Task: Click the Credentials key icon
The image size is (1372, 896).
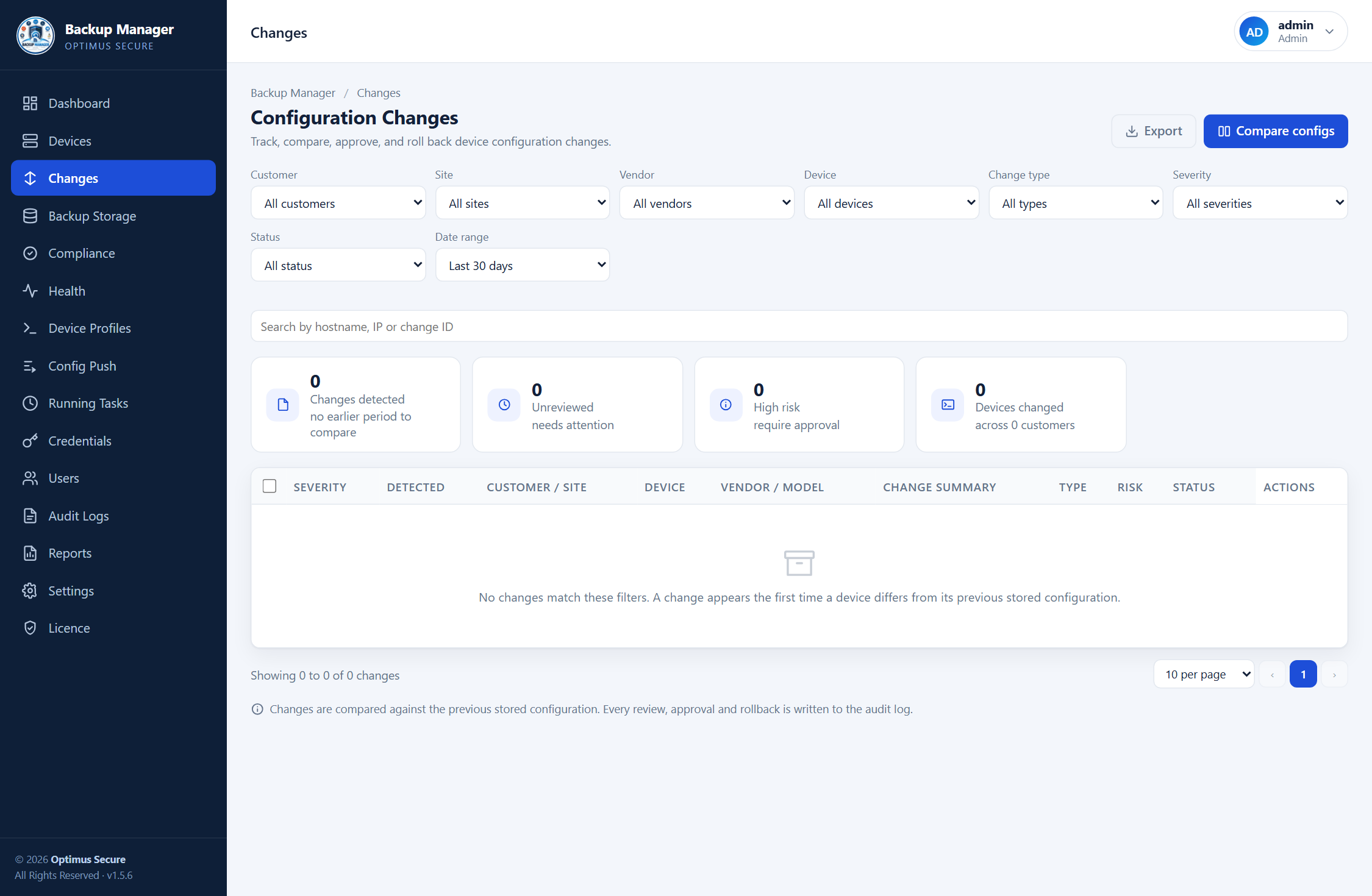Action: (30, 441)
